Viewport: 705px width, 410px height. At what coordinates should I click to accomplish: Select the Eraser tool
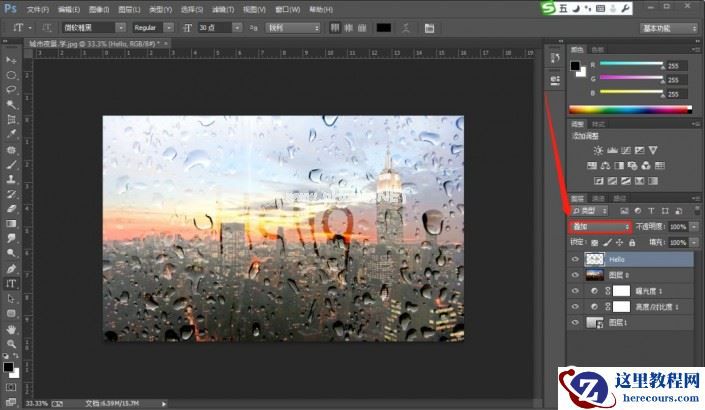click(x=11, y=209)
